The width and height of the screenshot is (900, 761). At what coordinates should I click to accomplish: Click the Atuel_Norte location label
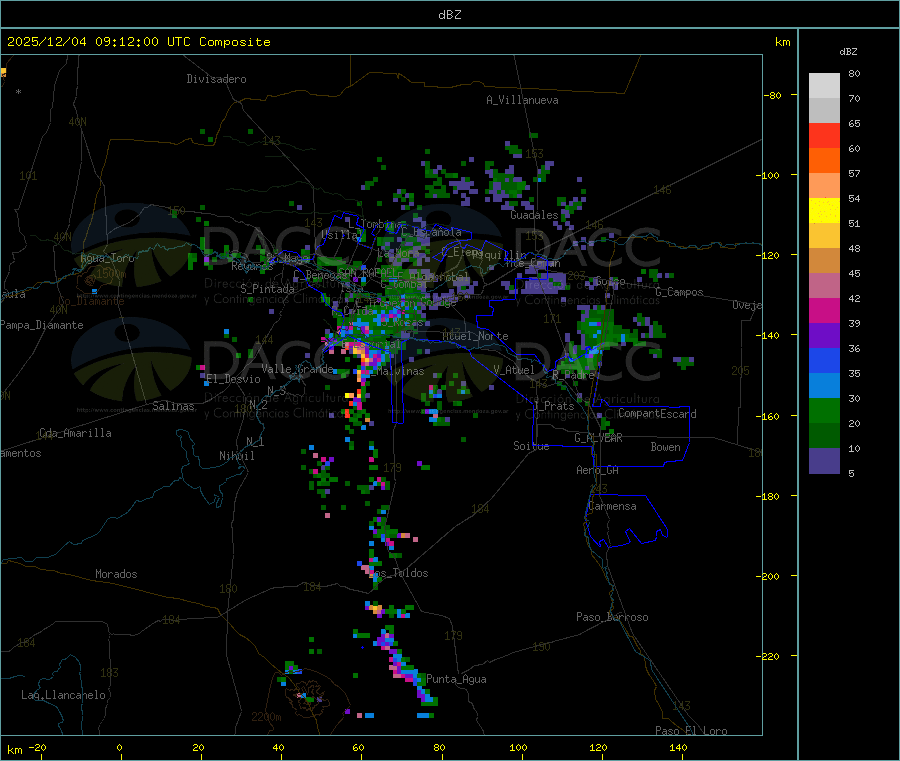(x=475, y=336)
